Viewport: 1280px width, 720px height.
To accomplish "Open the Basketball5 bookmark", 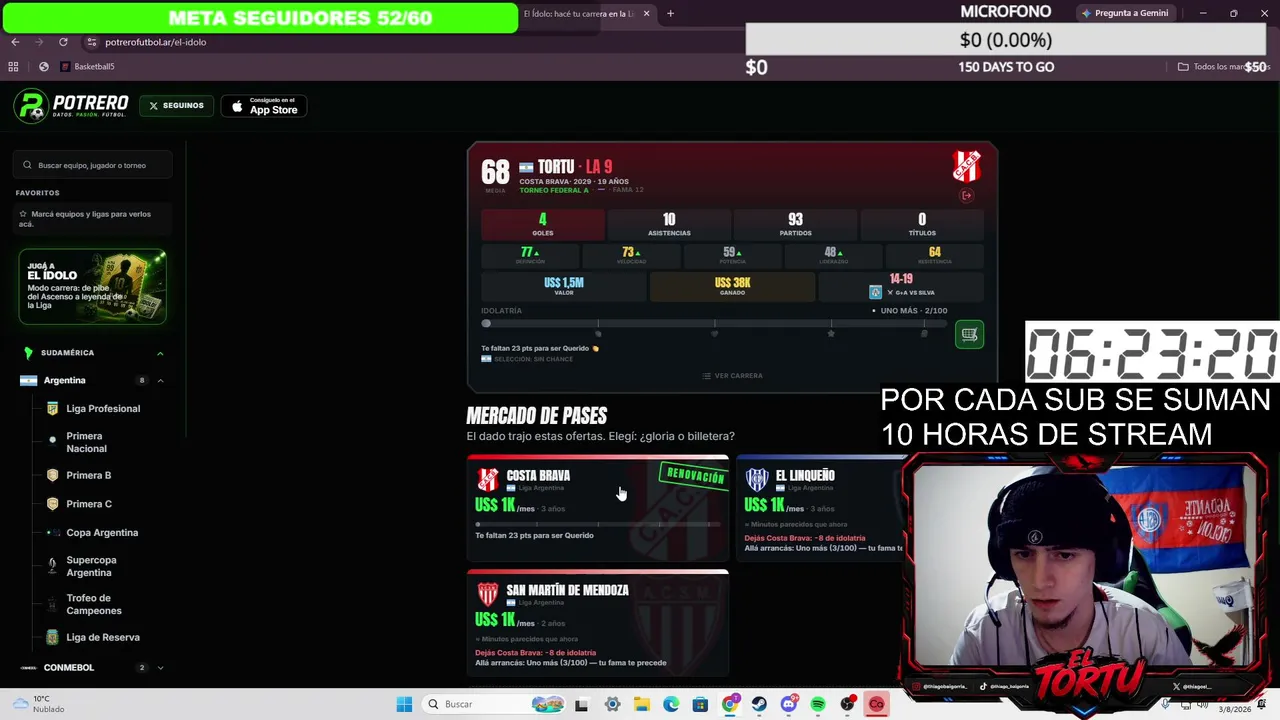I will (x=87, y=67).
